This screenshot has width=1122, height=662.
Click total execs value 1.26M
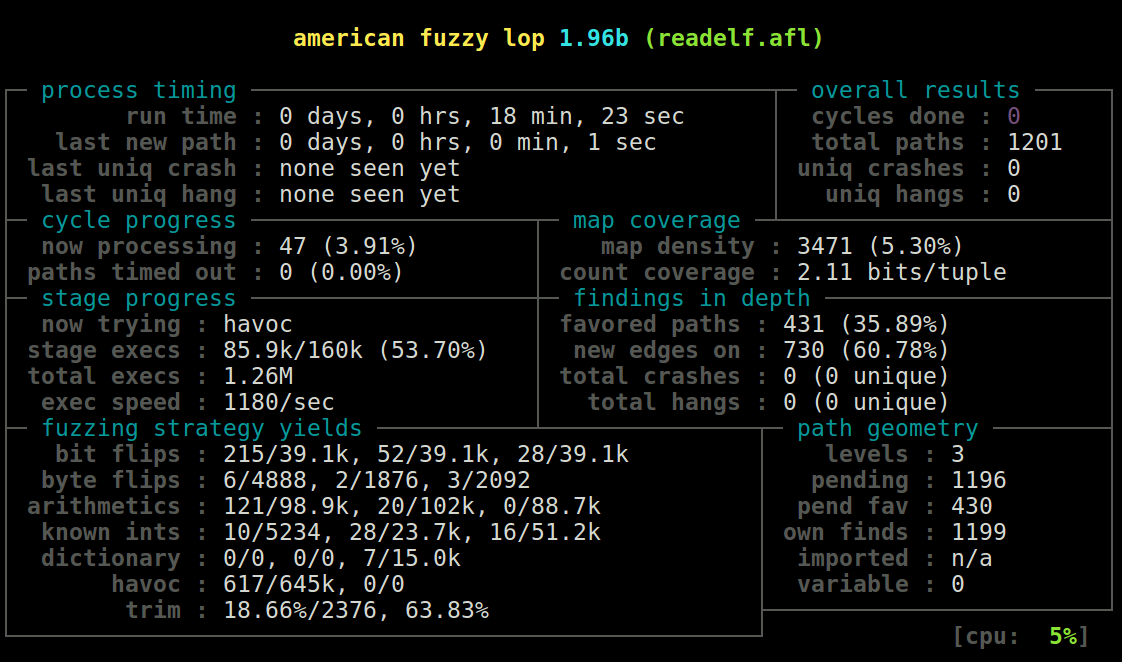[x=258, y=376]
